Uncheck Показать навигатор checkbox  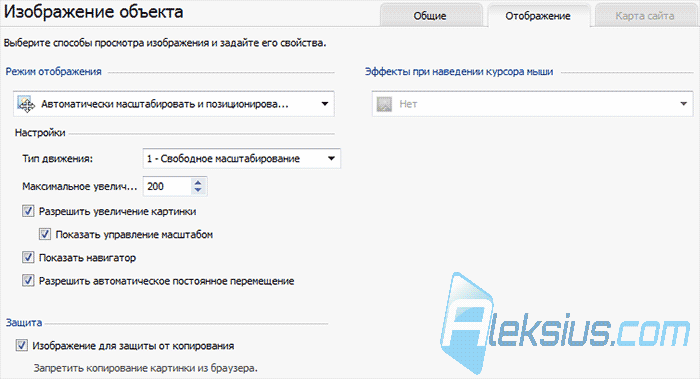click(x=28, y=258)
